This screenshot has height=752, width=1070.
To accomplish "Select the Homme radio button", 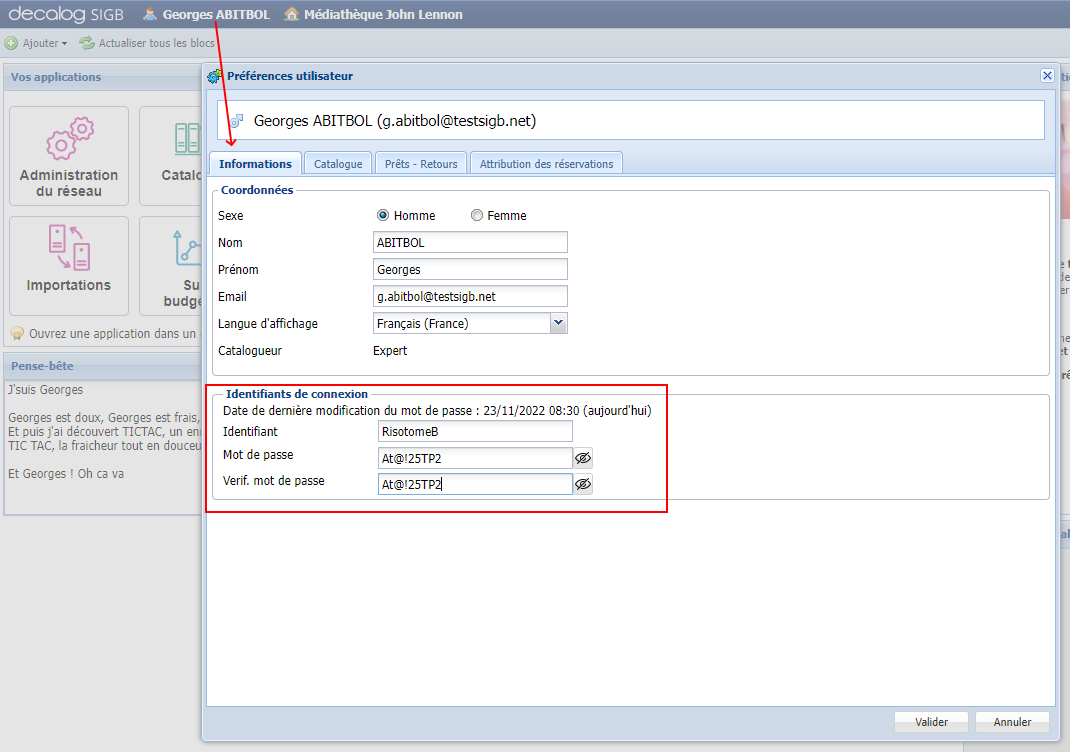I will pyautogui.click(x=383, y=215).
